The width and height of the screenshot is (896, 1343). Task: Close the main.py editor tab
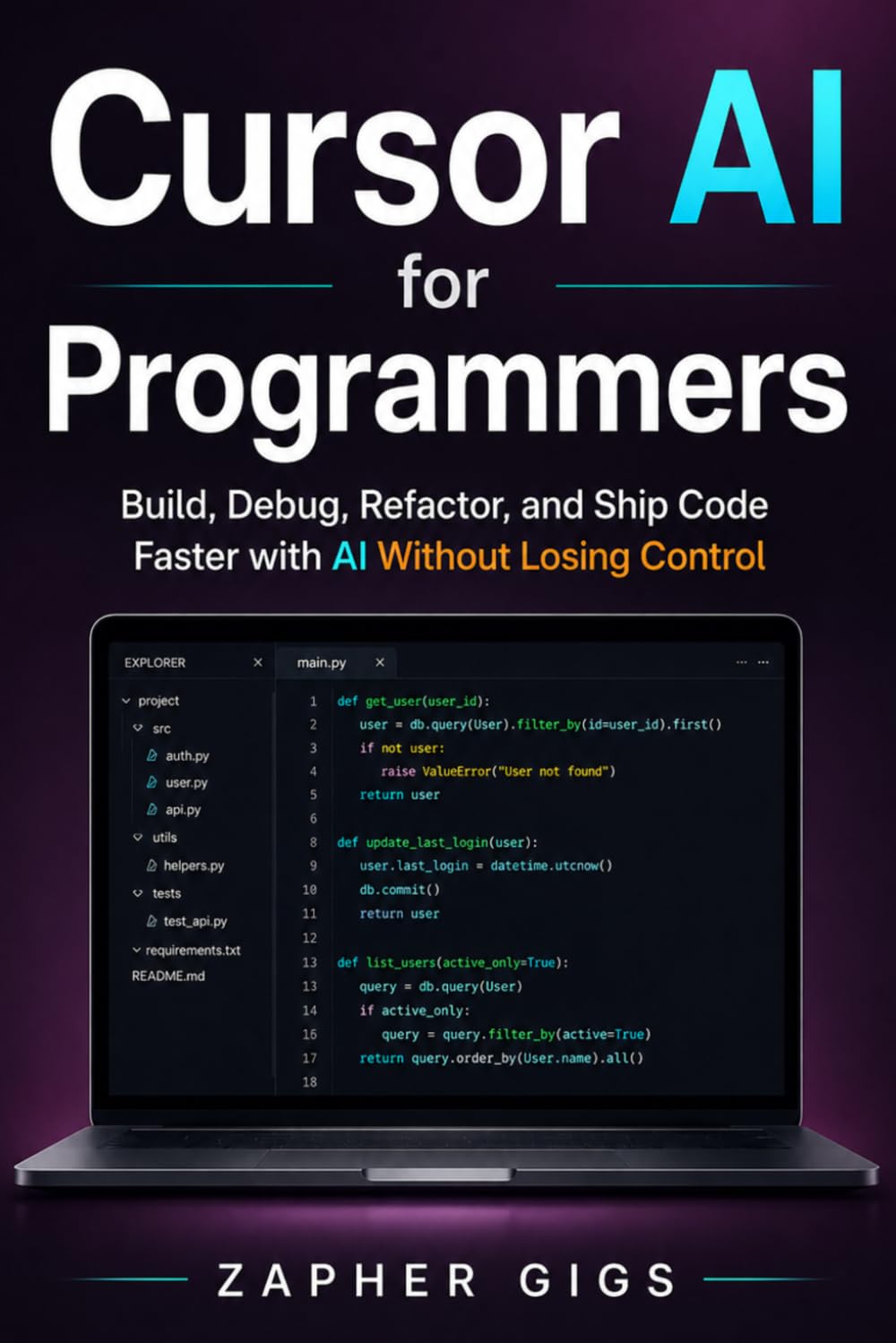(380, 662)
